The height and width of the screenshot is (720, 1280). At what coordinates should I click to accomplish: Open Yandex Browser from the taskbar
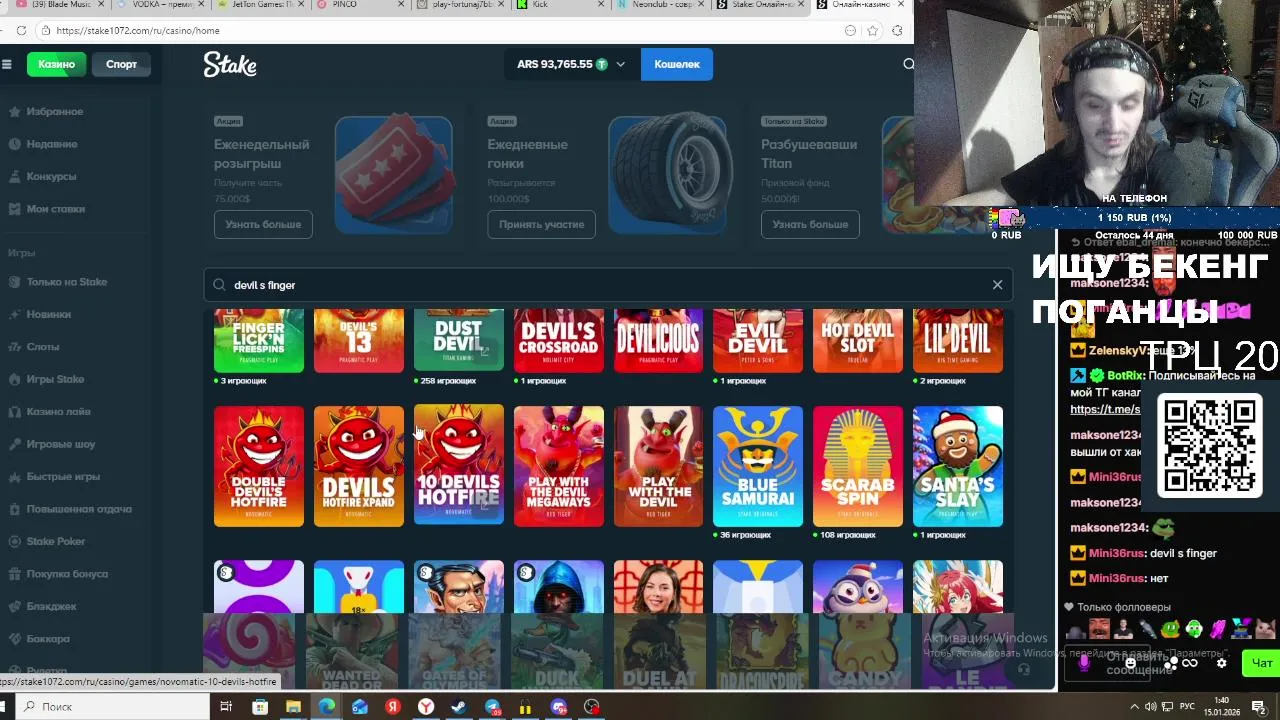point(426,707)
